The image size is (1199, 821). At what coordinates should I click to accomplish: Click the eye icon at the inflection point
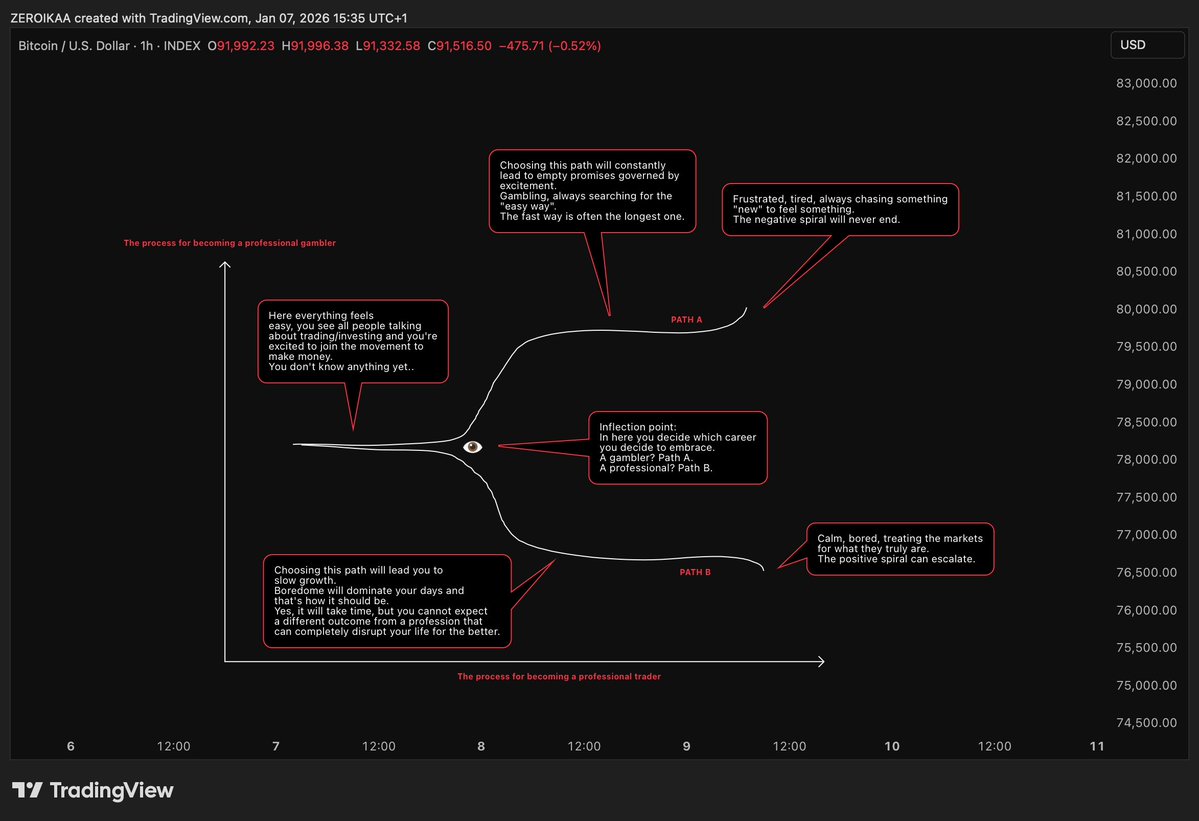tap(473, 446)
